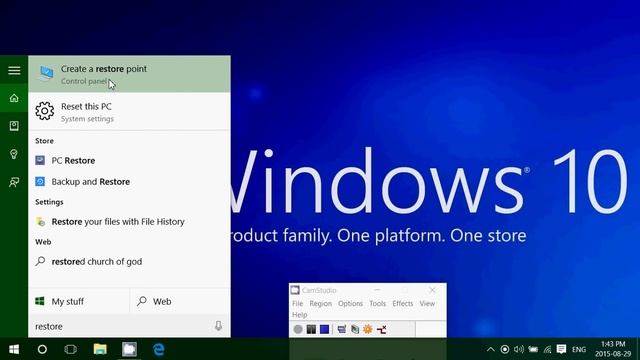Click the CamStudio Pause button
640x360 pixels.
pos(311,329)
